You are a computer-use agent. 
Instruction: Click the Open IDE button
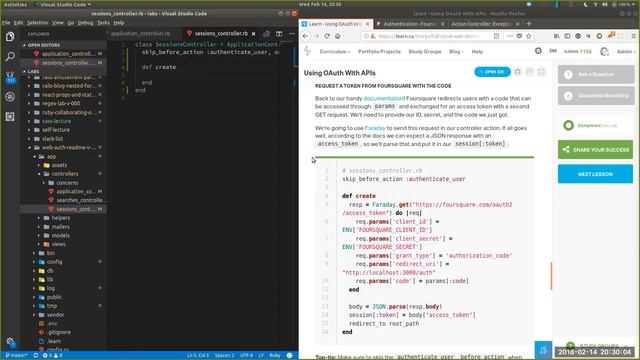(x=492, y=72)
